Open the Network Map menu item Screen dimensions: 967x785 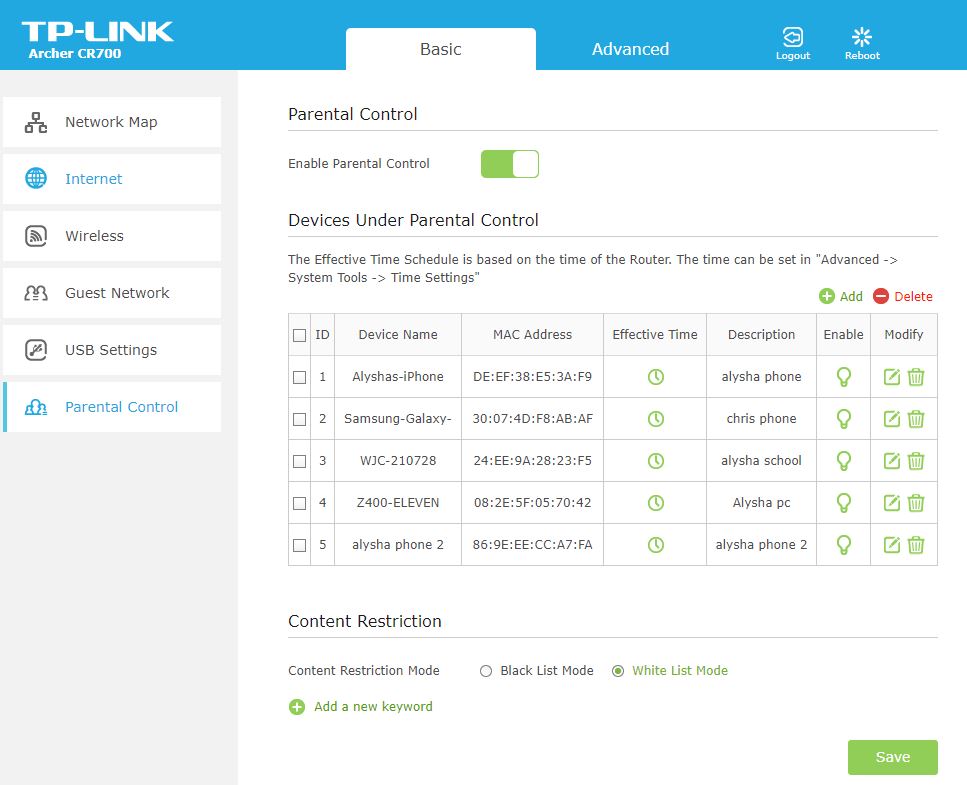pos(111,122)
